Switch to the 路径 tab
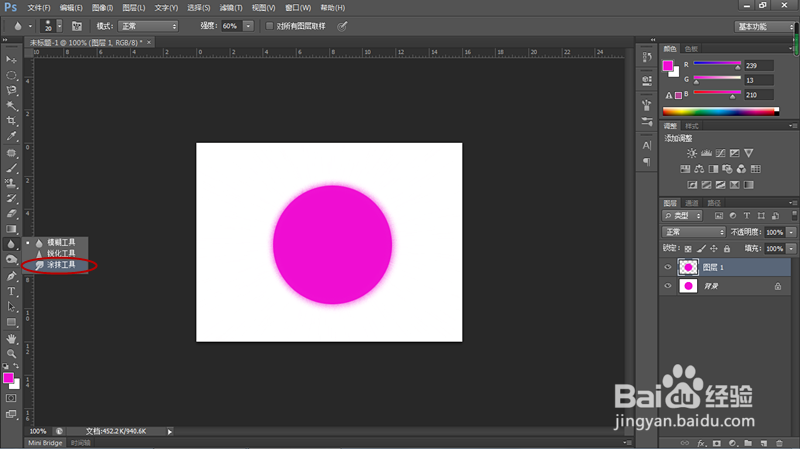800x449 pixels. (x=714, y=203)
